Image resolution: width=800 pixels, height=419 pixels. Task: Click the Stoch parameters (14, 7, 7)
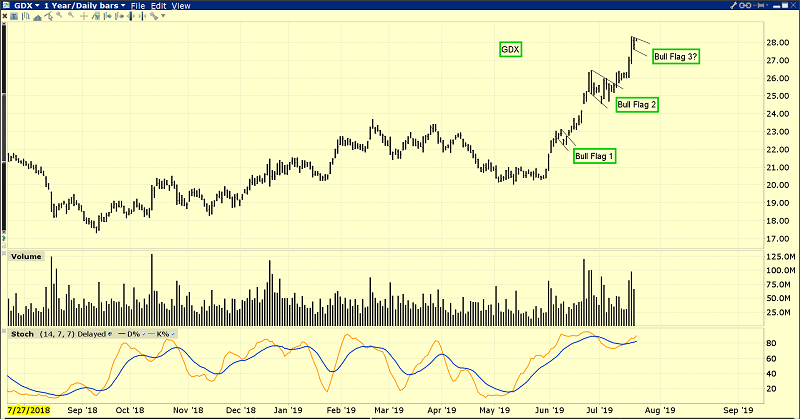click(x=57, y=334)
